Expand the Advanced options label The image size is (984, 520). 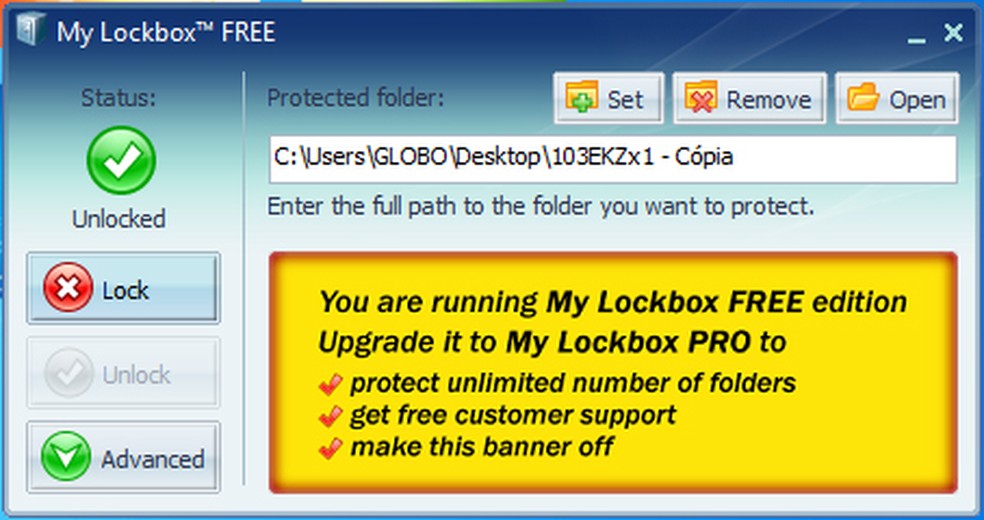[x=153, y=459]
